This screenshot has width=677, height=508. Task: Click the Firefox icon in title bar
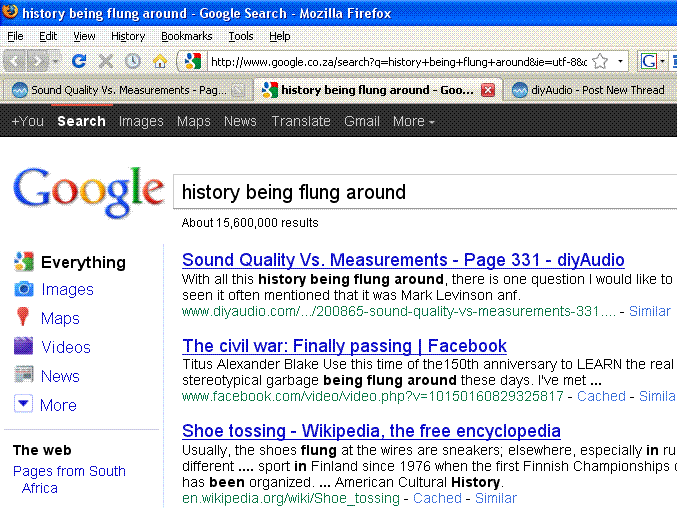[x=9, y=11]
